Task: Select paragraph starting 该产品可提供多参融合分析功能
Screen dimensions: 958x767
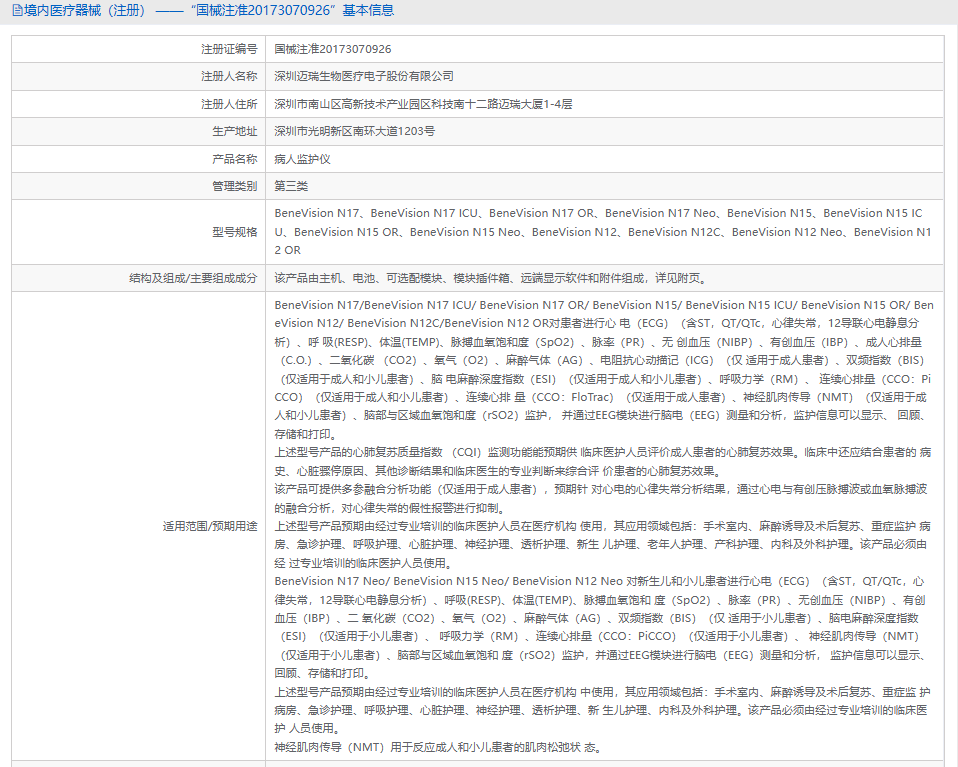Action: (601, 498)
